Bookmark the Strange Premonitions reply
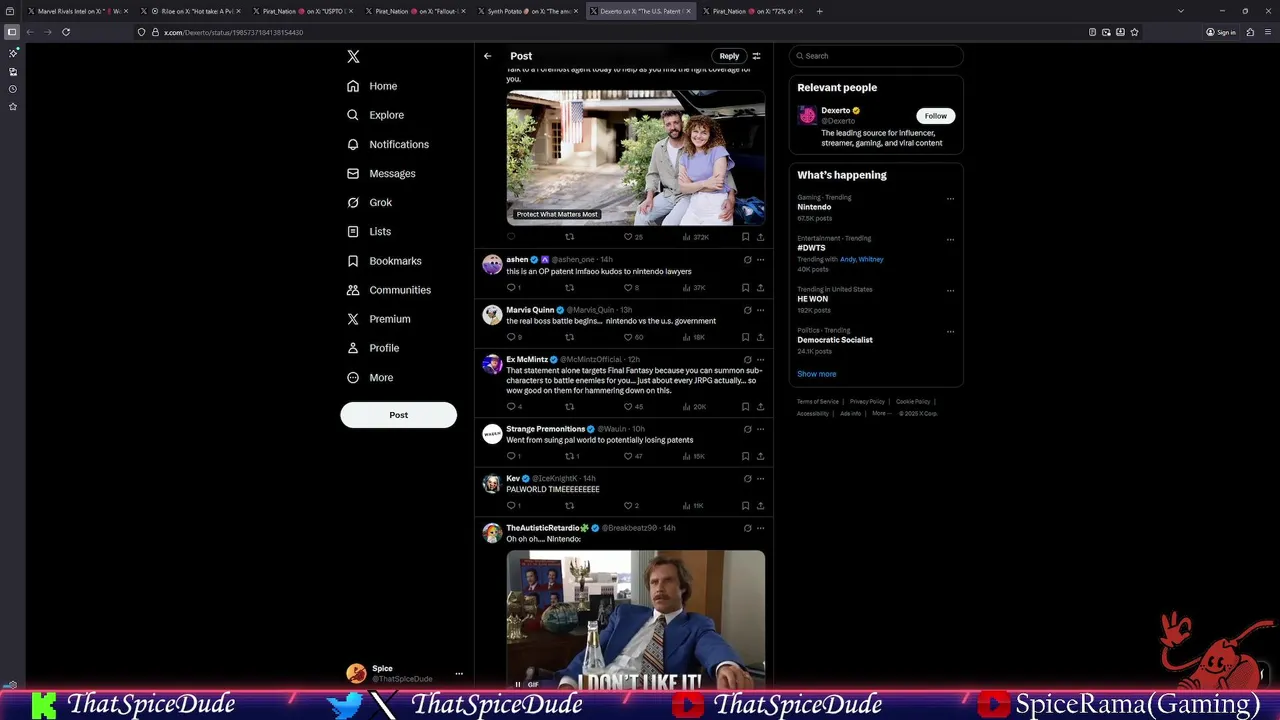Screen dimensions: 1280x720 [745, 456]
